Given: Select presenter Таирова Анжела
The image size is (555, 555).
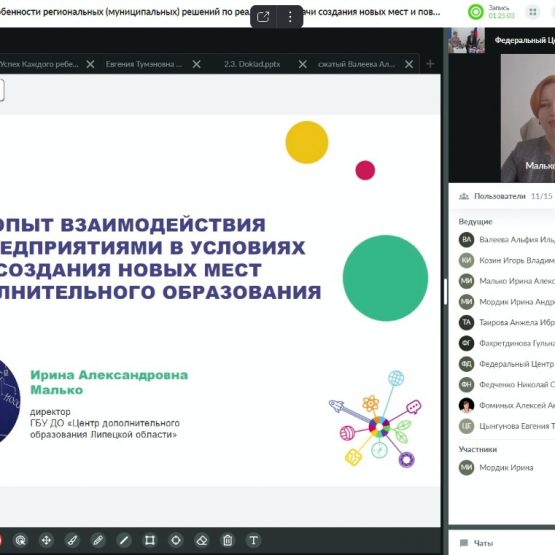Looking at the screenshot, I should [x=507, y=322].
